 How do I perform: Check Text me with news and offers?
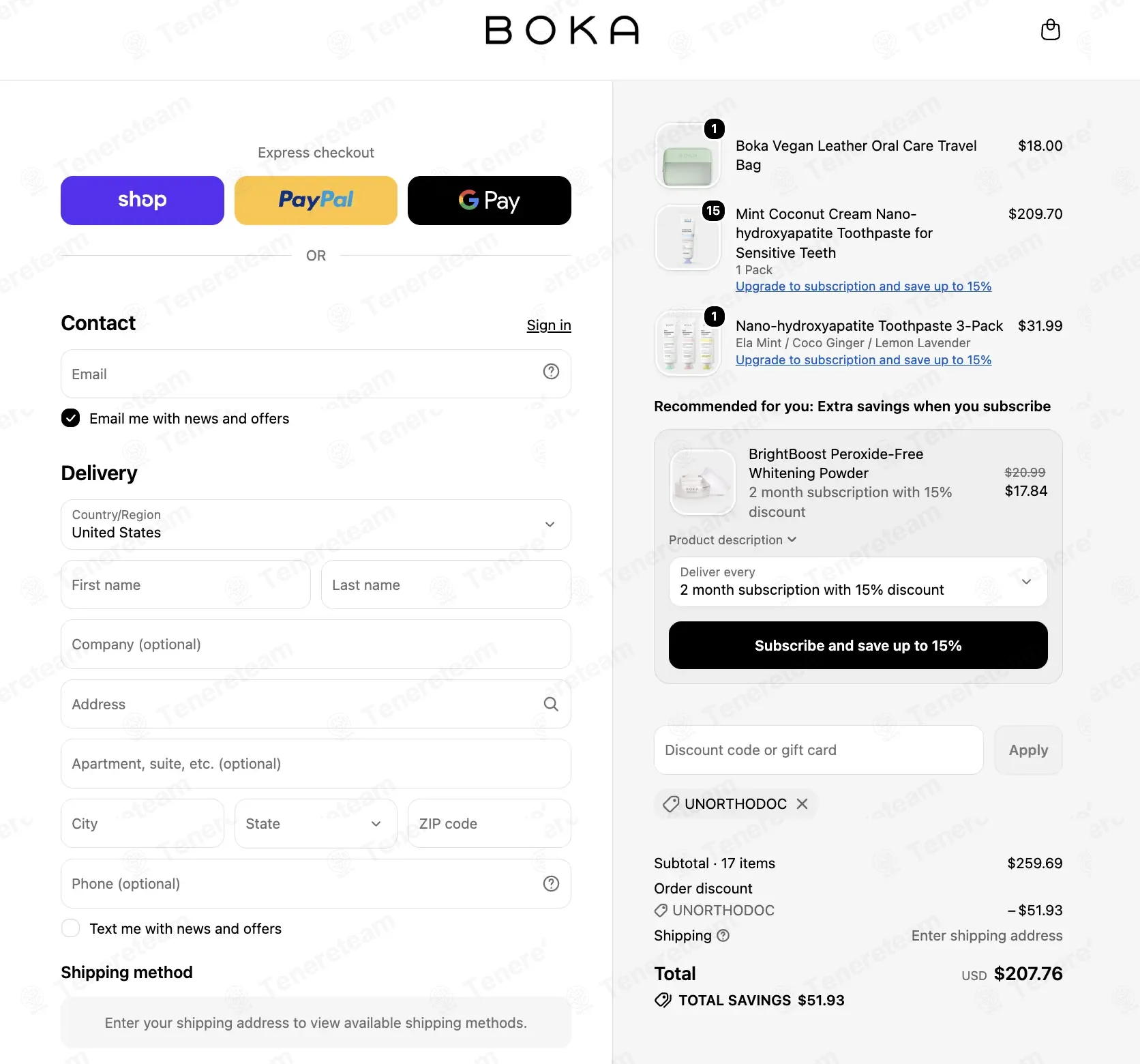point(70,928)
